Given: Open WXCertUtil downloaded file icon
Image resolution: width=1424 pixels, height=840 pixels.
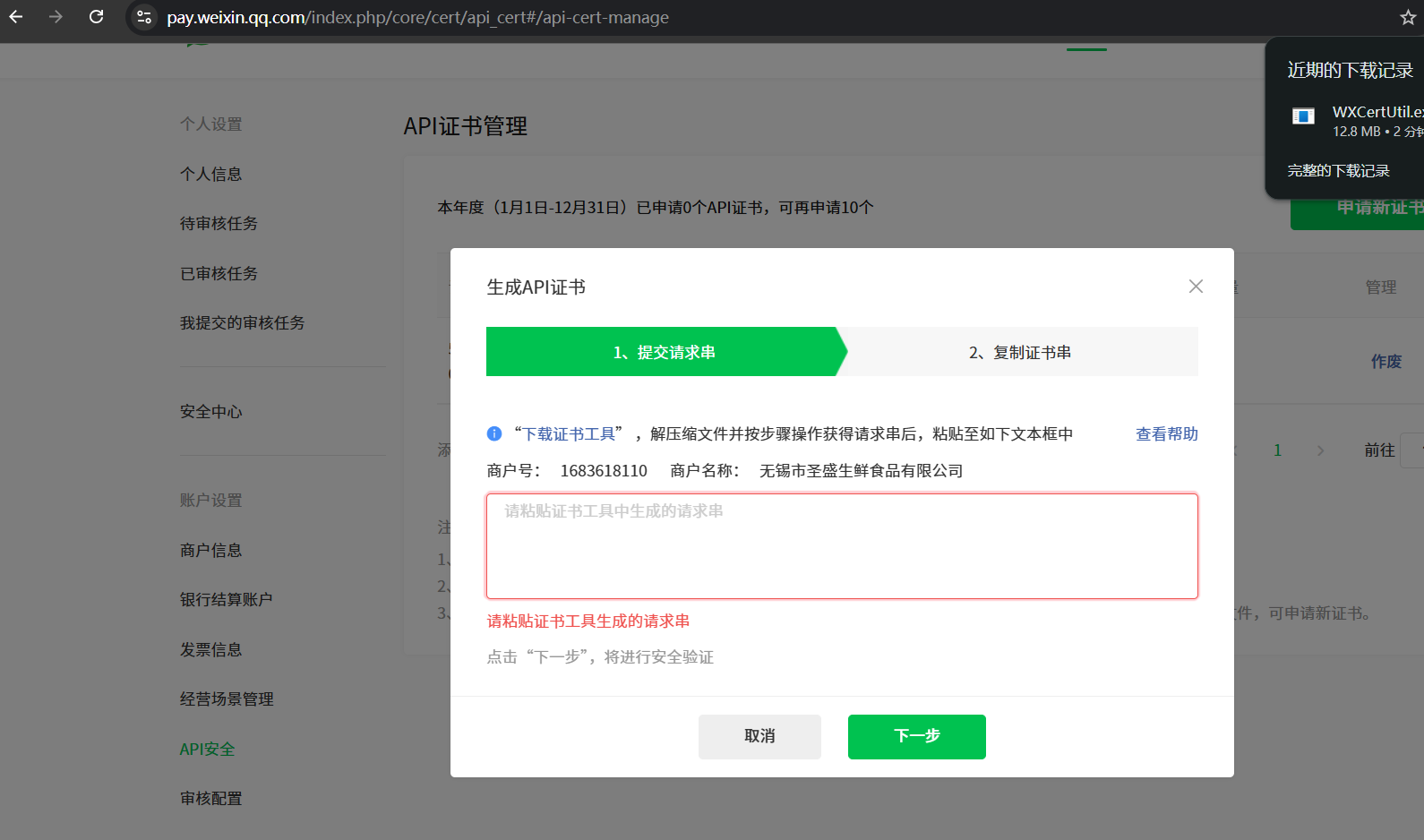Looking at the screenshot, I should point(1303,116).
